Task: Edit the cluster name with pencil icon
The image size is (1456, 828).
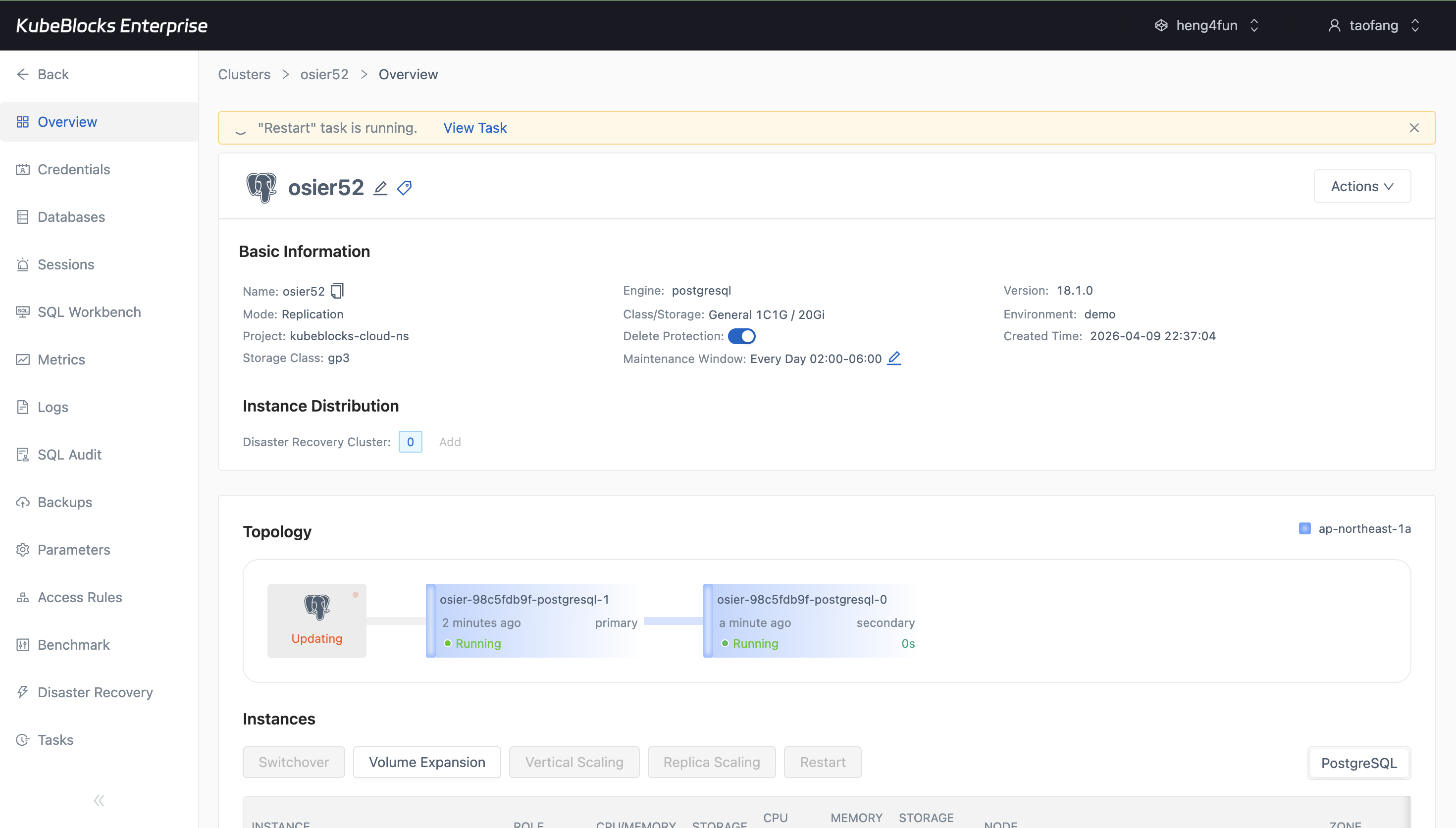Action: (380, 187)
